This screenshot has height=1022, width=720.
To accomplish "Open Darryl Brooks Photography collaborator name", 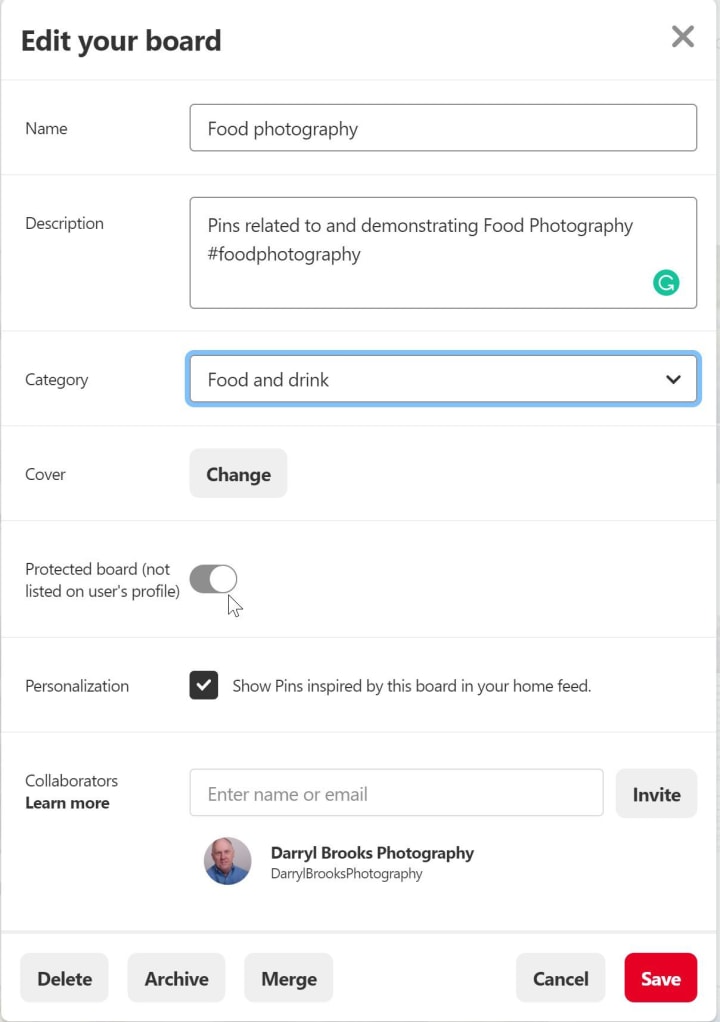I will pos(372,853).
